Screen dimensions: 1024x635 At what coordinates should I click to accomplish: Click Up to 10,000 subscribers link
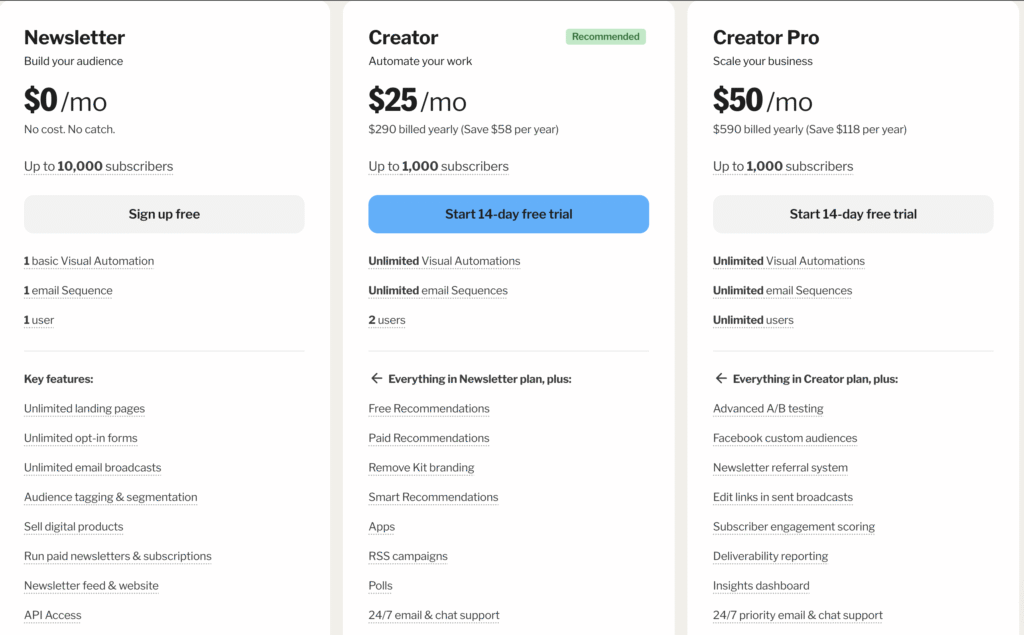point(98,166)
